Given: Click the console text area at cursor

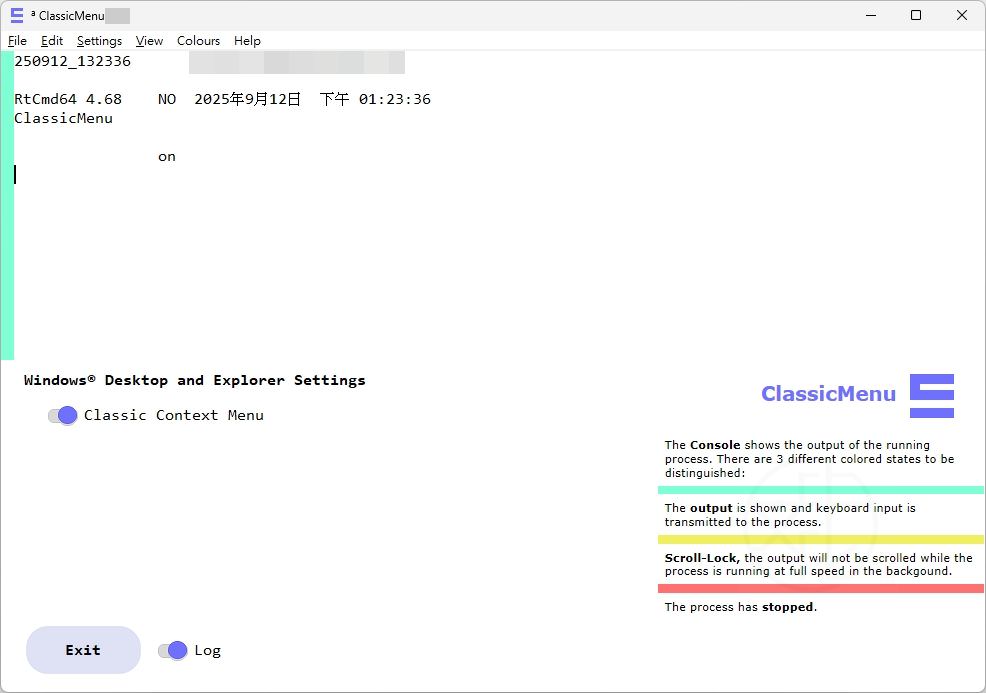Looking at the screenshot, I should pyautogui.click(x=15, y=175).
